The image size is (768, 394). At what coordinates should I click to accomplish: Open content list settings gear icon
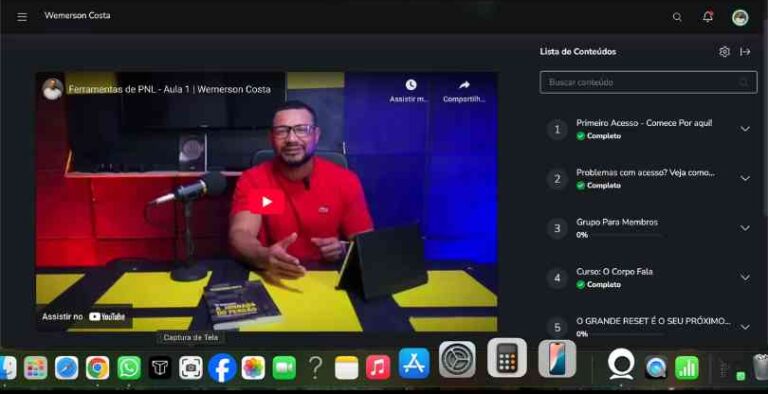coord(724,51)
